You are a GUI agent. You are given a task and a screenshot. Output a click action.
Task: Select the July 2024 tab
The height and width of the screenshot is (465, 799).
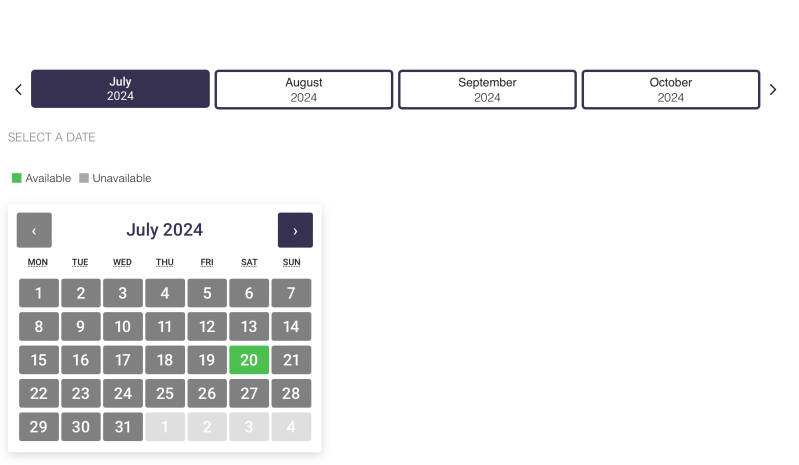(x=120, y=89)
